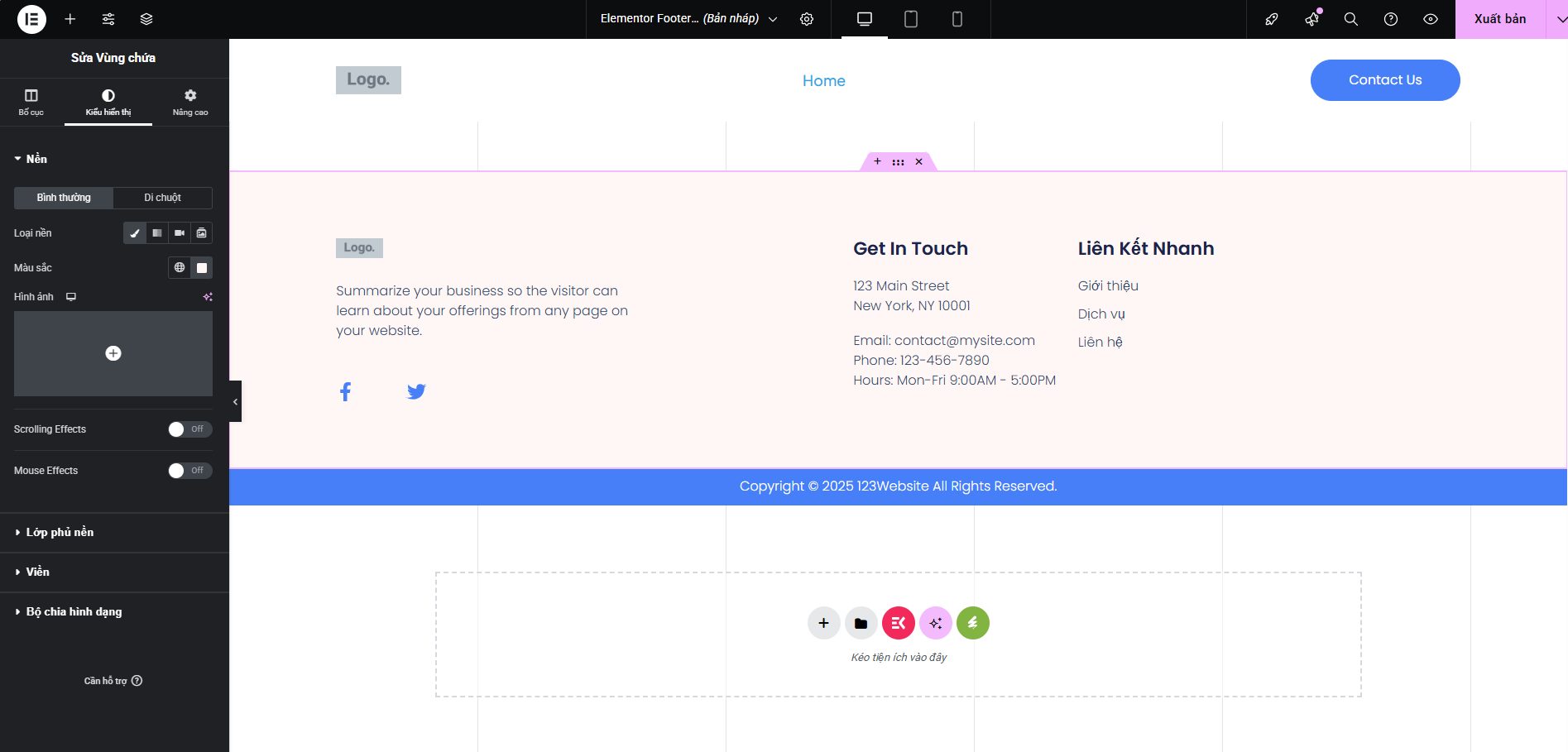Open Envato Elements red template icon
The width and height of the screenshot is (1568, 752).
coord(898,623)
